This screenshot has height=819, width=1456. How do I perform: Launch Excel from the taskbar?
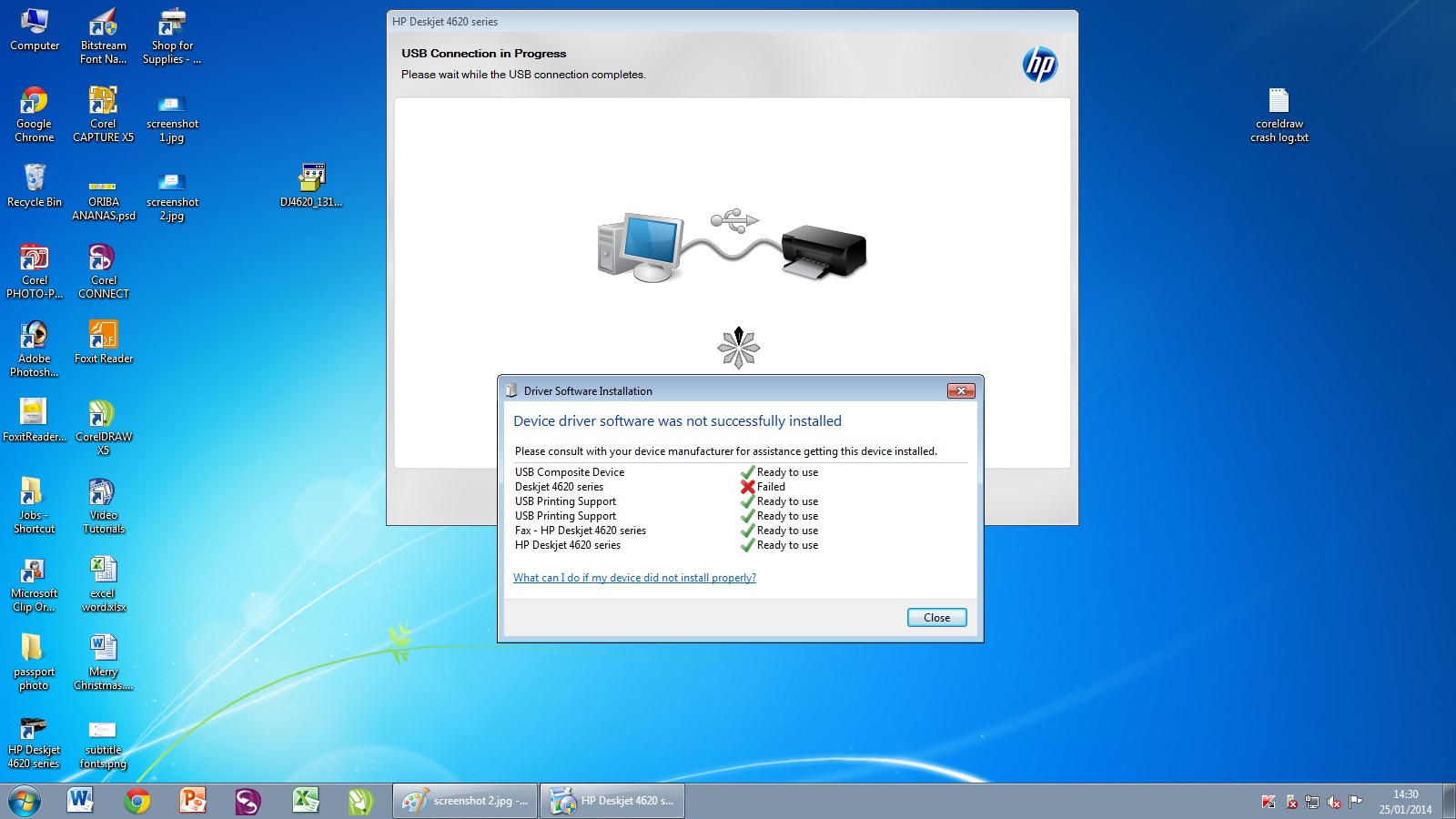click(305, 801)
